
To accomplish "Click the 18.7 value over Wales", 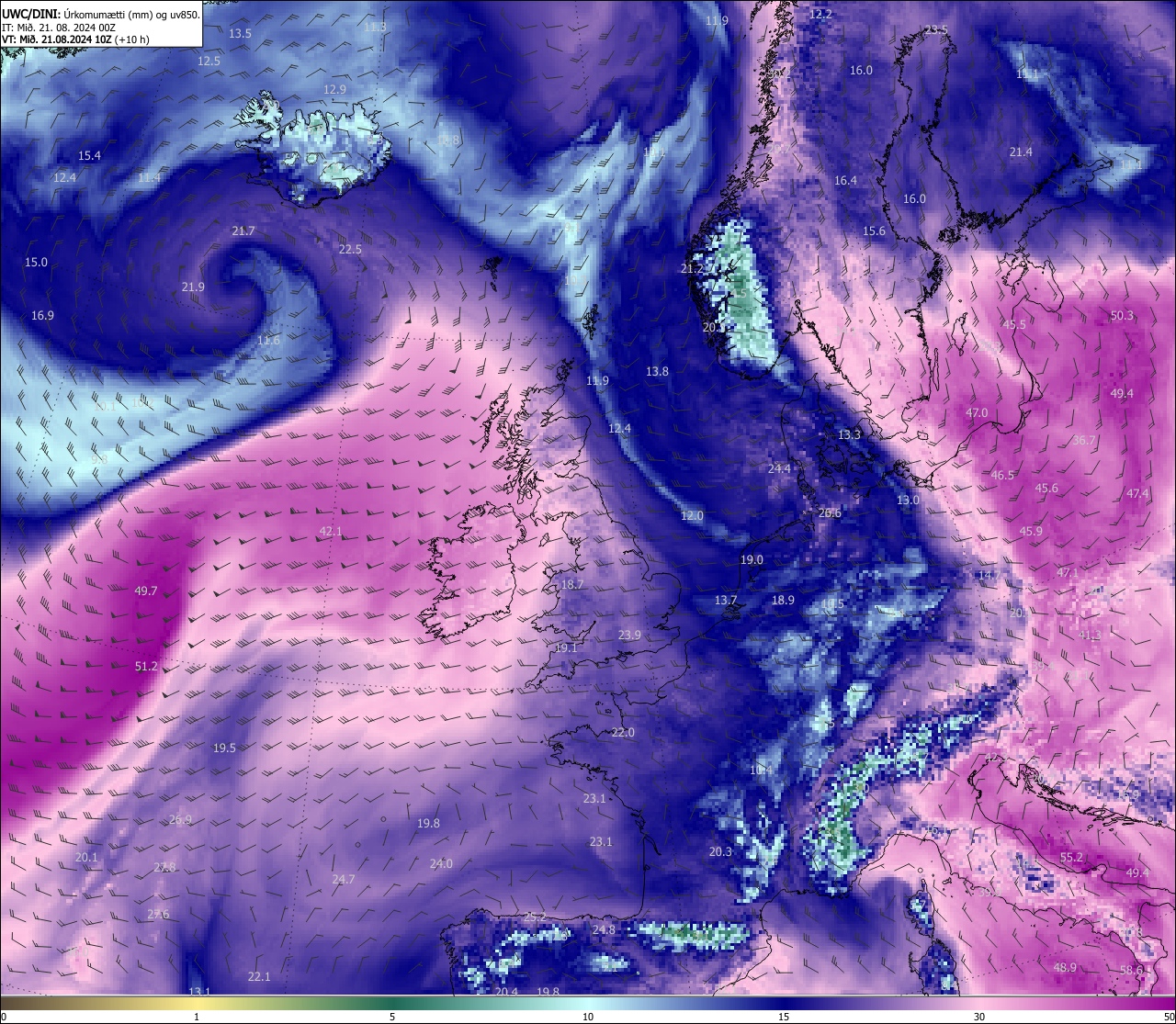I will coord(571,584).
